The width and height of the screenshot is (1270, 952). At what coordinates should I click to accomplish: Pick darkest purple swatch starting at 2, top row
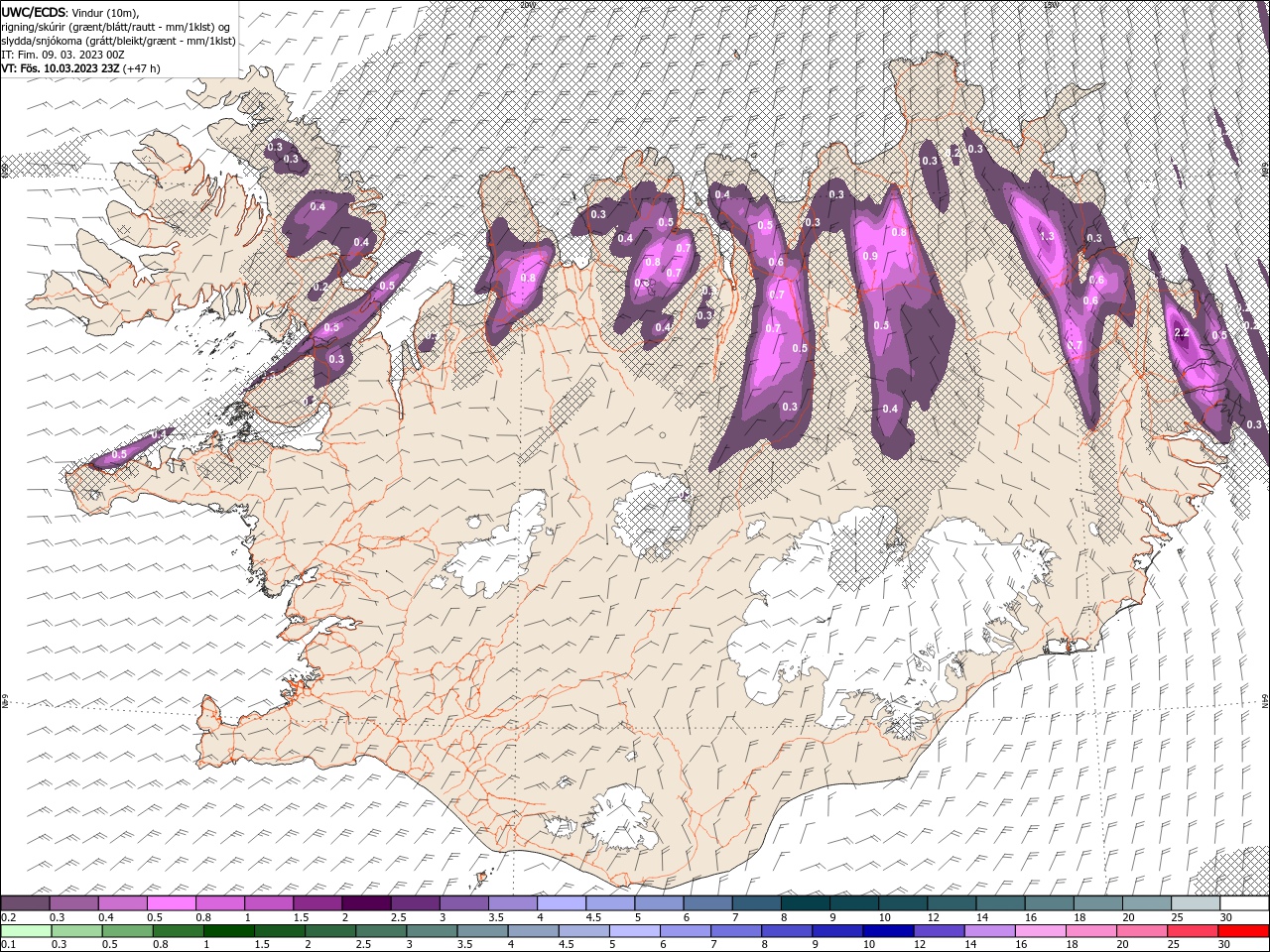click(365, 903)
